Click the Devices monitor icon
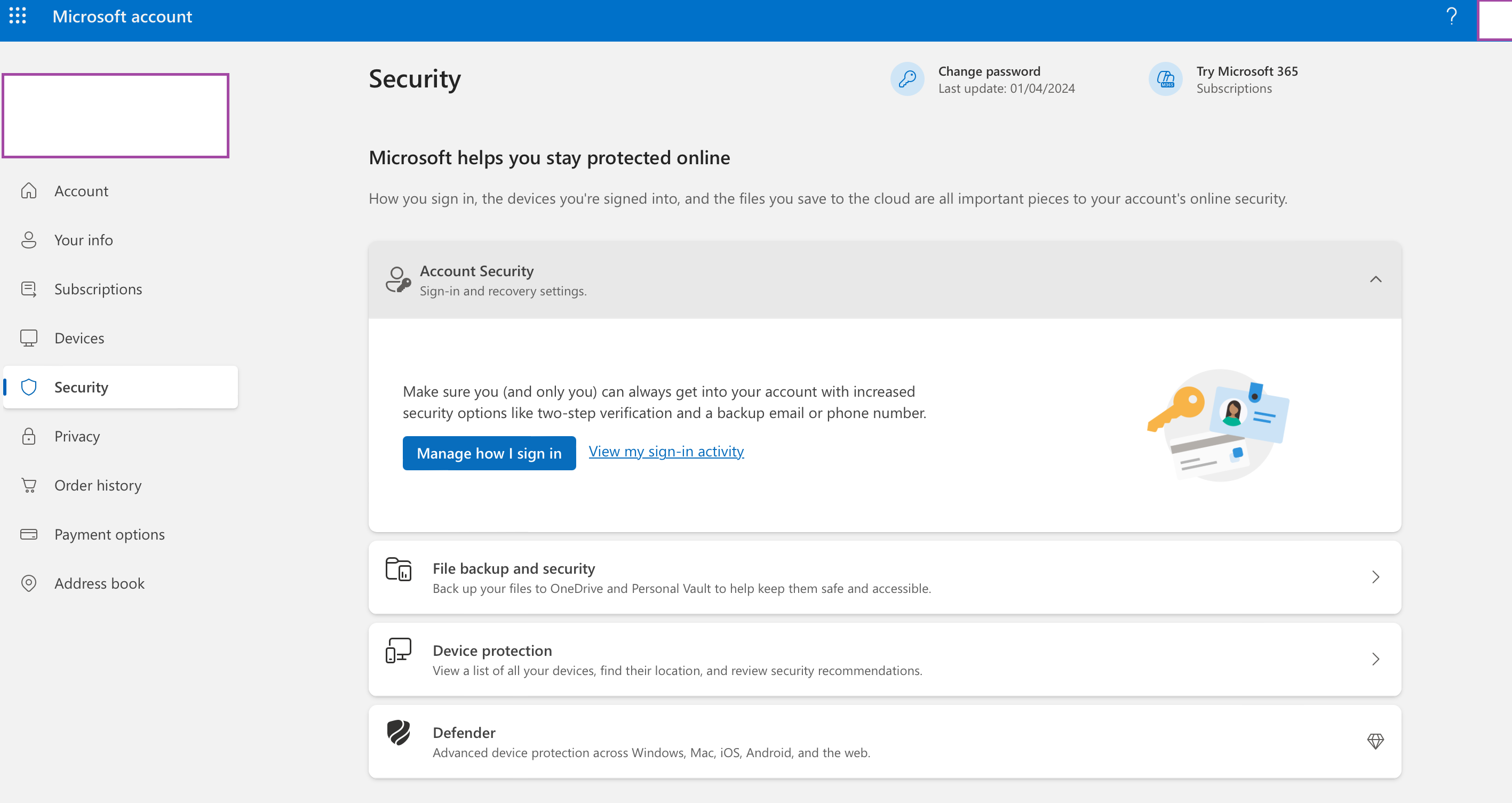1512x803 pixels. click(29, 338)
